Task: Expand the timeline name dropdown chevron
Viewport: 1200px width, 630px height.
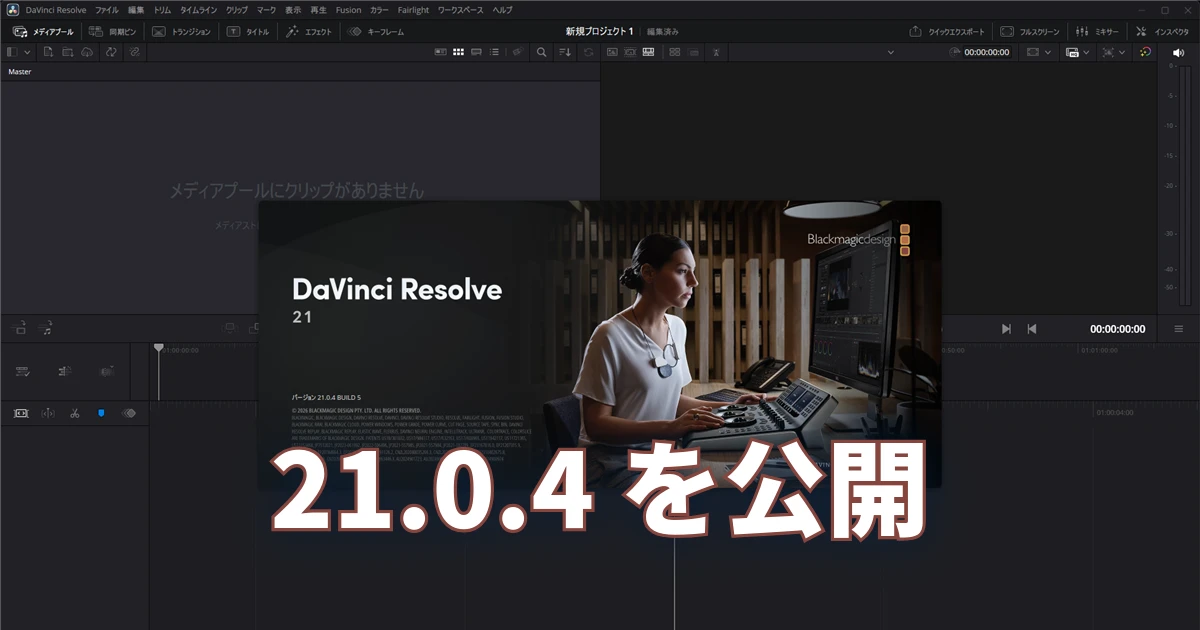Action: point(891,52)
